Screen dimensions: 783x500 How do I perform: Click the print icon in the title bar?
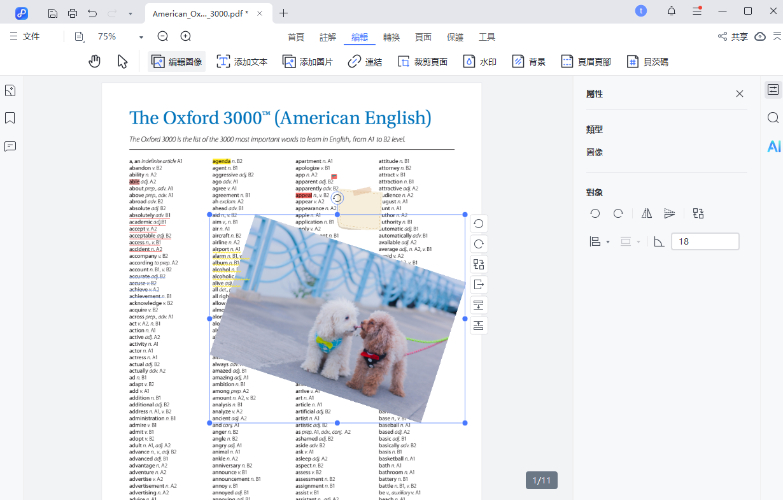click(72, 13)
